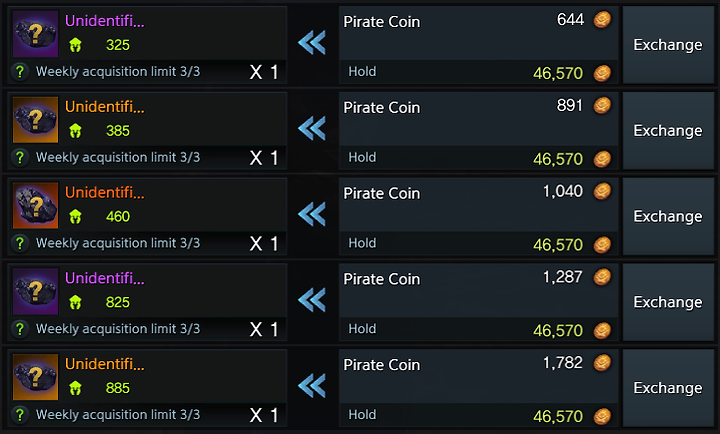The height and width of the screenshot is (434, 720).
Task: Select the item icon for level 460 Unidentified
Action: (35, 205)
